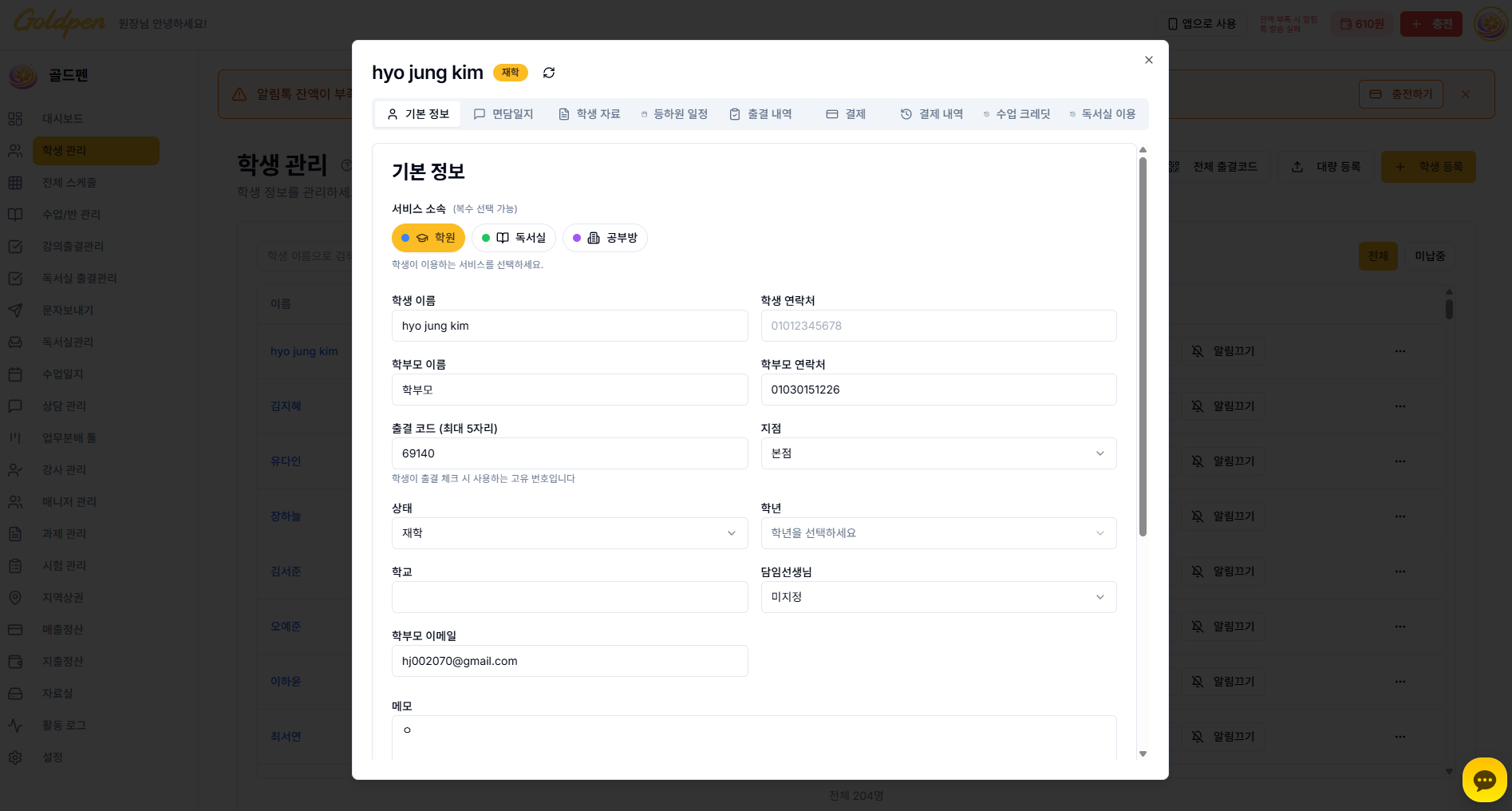This screenshot has height=811, width=1512.
Task: Disable the 학원 service selection
Action: [x=428, y=237]
